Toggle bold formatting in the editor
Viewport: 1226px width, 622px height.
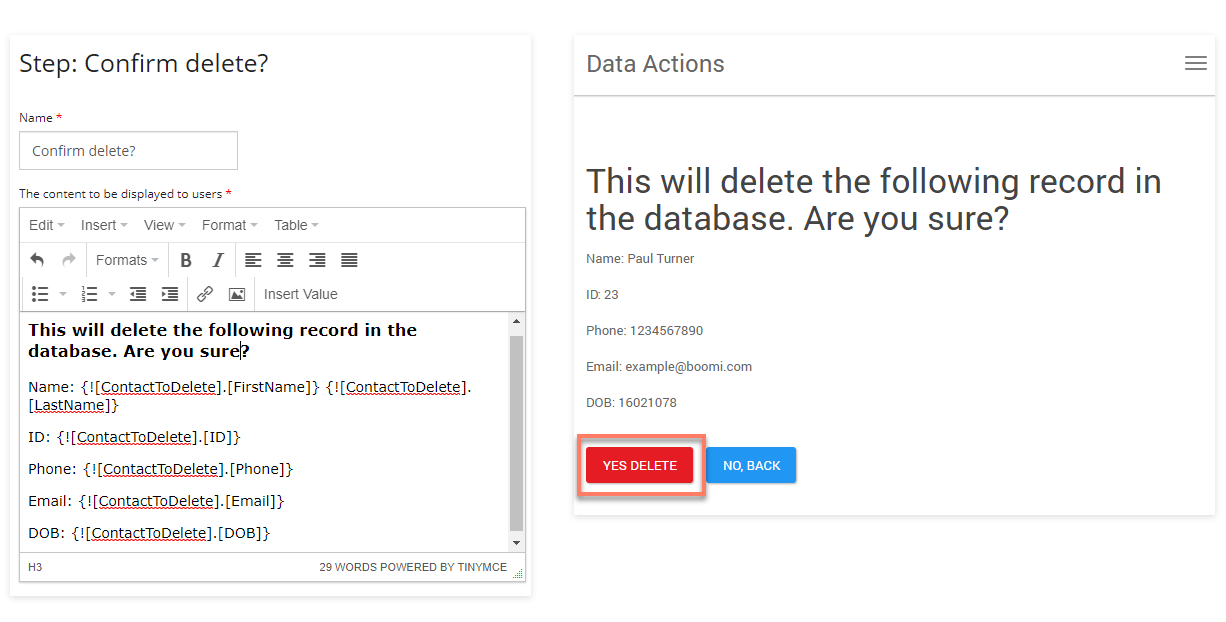[186, 260]
